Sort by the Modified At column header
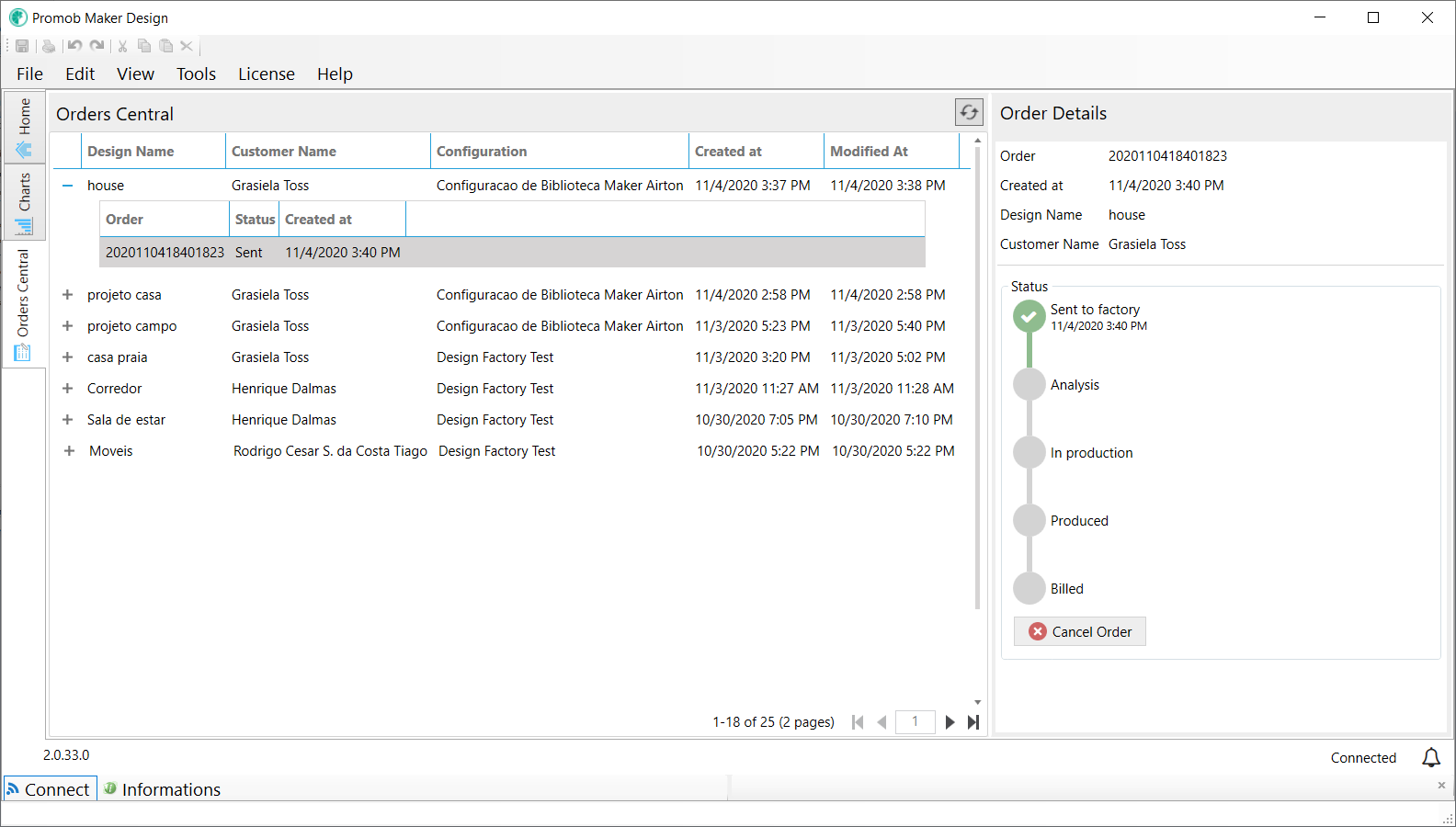Image resolution: width=1456 pixels, height=827 pixels. pos(892,152)
